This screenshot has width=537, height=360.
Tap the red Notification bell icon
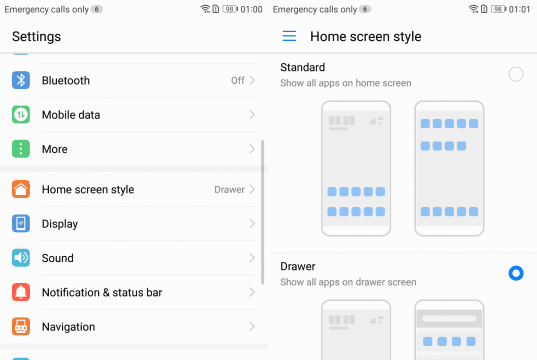(x=21, y=292)
